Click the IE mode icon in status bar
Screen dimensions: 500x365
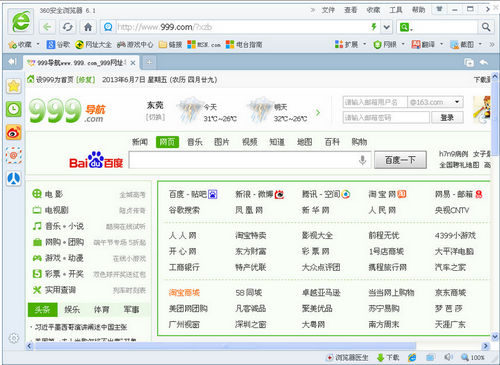pyautogui.click(x=412, y=358)
